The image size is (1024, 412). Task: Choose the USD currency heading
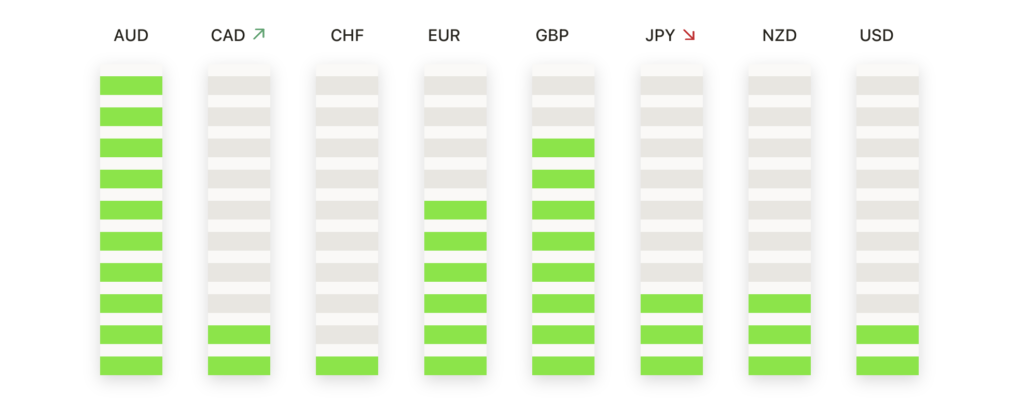coord(876,35)
